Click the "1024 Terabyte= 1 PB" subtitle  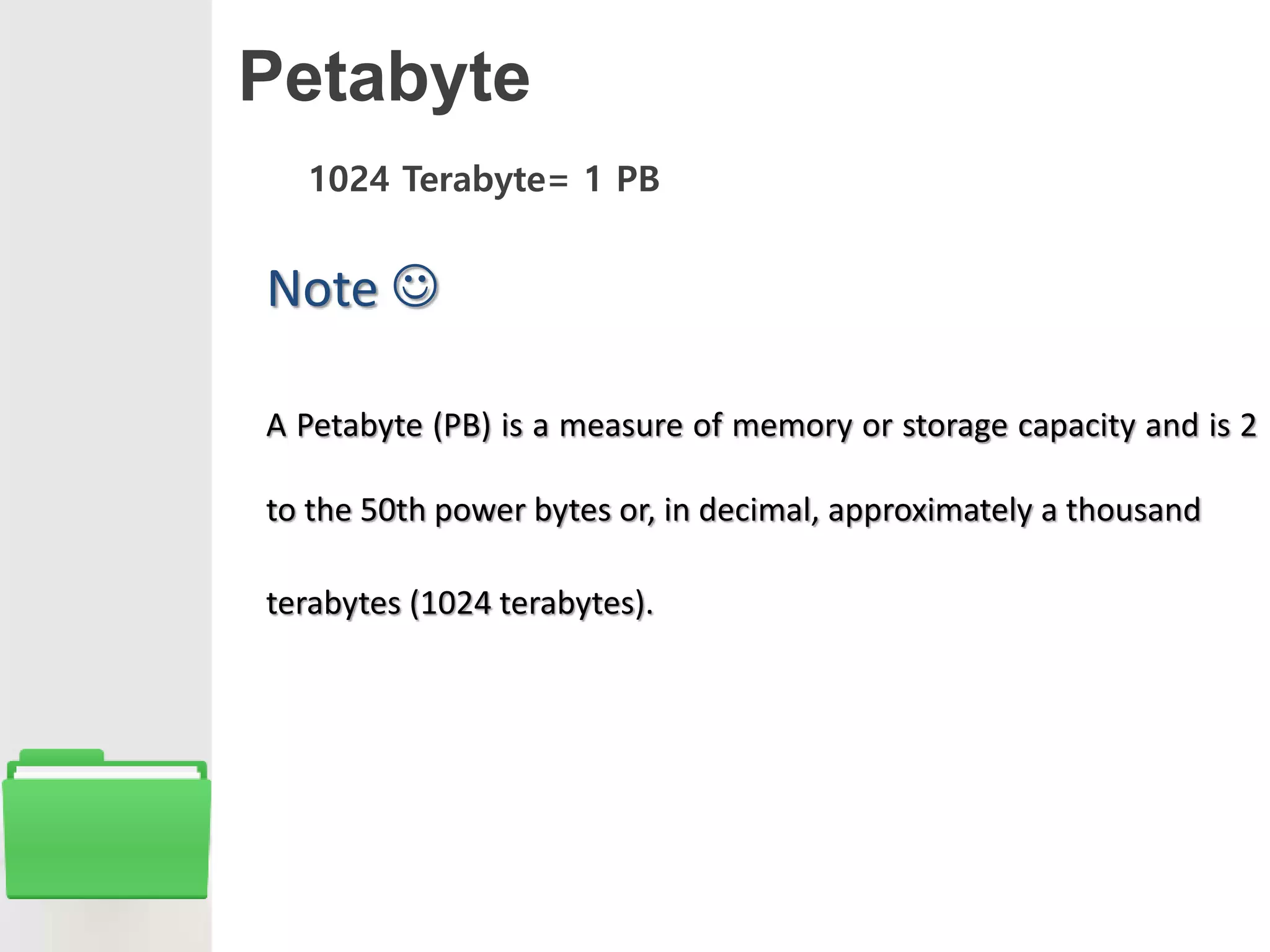coord(484,179)
